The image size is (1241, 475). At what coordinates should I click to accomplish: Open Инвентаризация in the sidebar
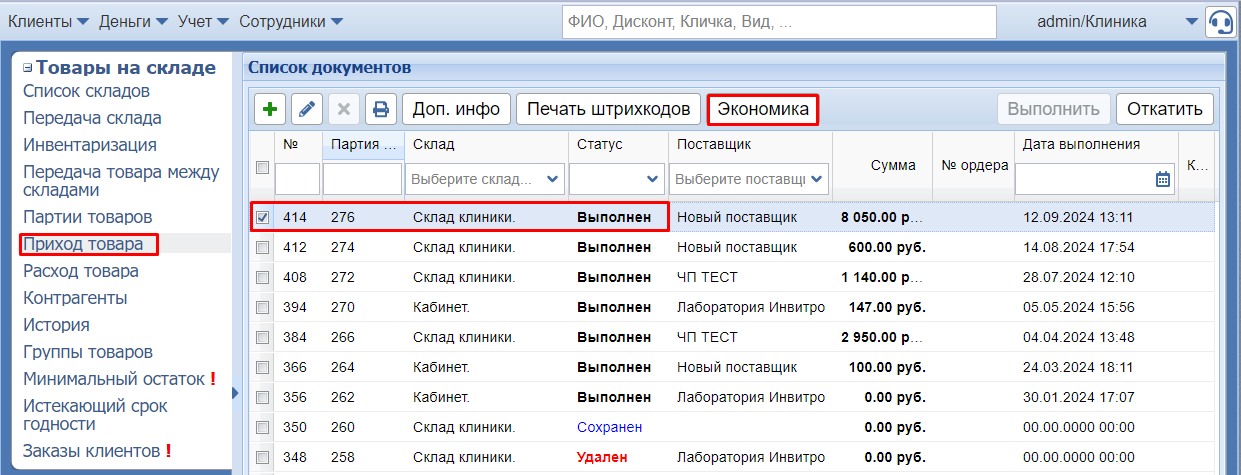coord(90,145)
